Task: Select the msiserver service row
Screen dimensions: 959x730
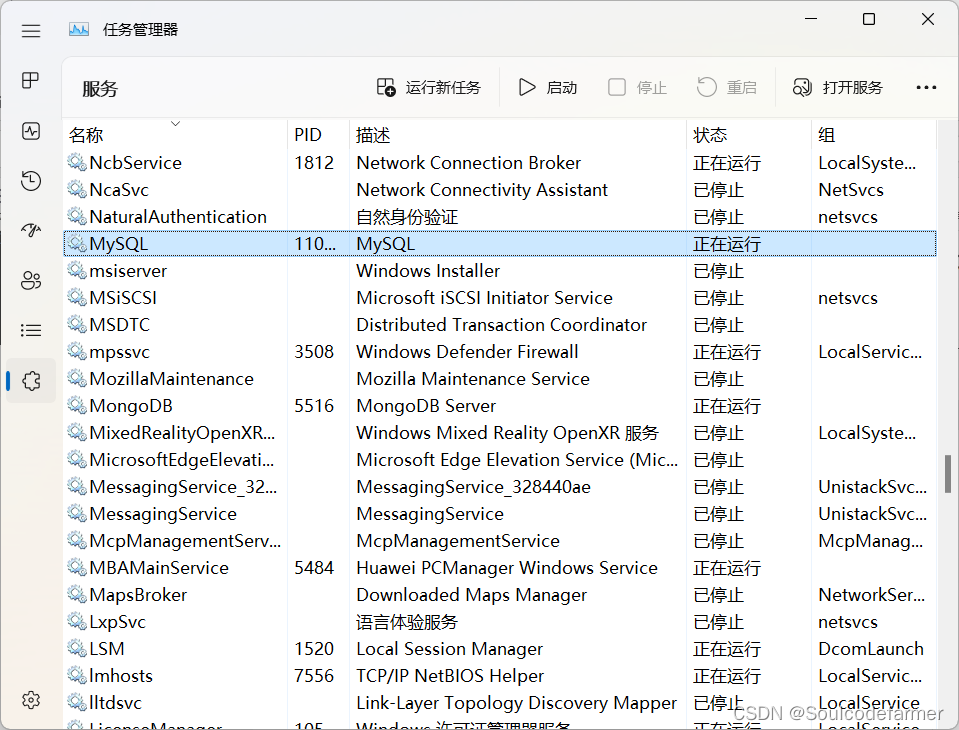Action: pyautogui.click(x=500, y=270)
